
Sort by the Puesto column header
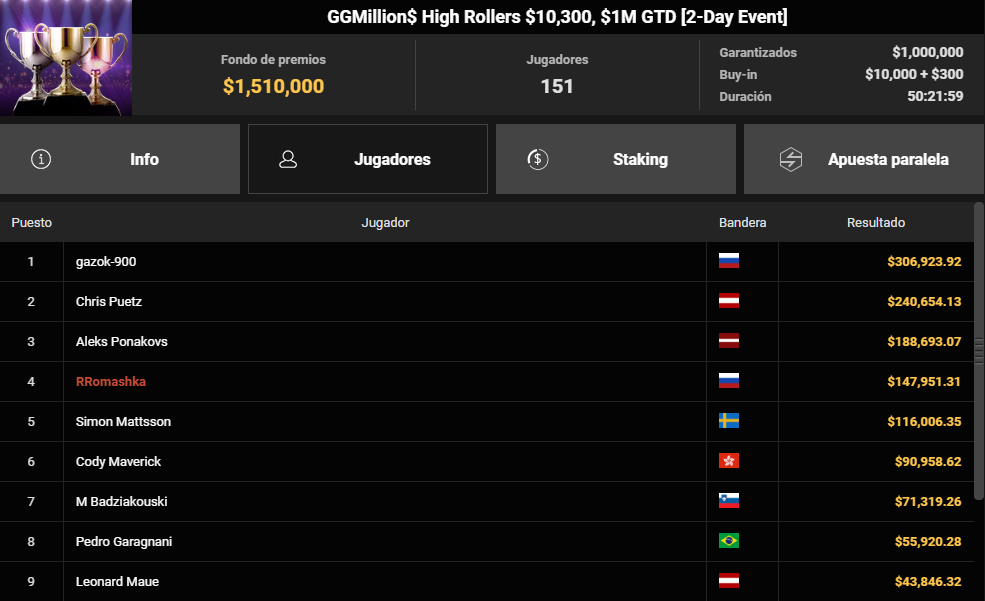[31, 222]
